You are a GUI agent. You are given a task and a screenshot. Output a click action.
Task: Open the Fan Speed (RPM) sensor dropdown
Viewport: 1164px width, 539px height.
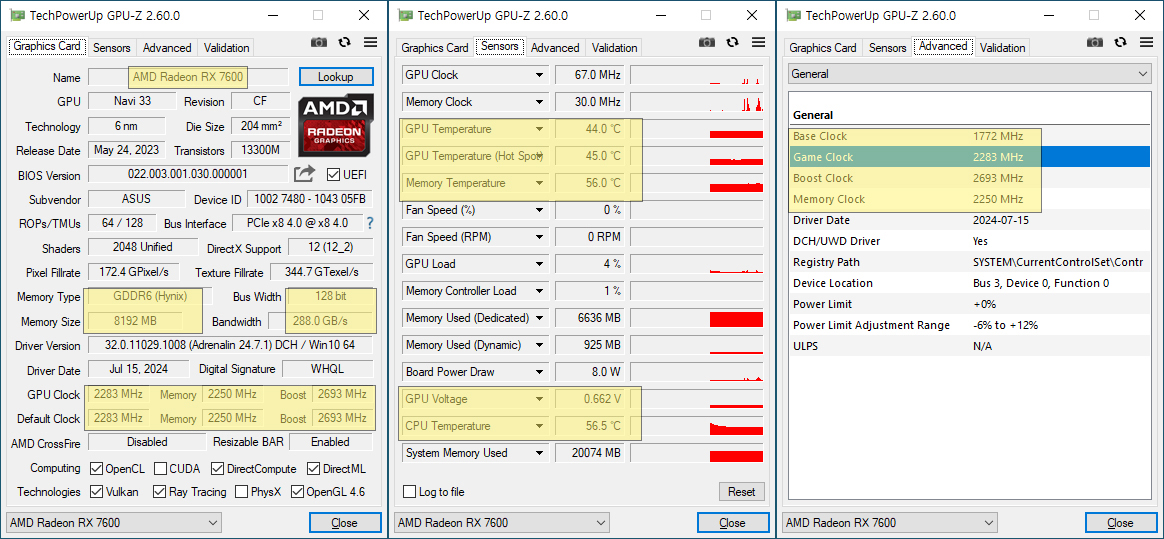tap(540, 237)
